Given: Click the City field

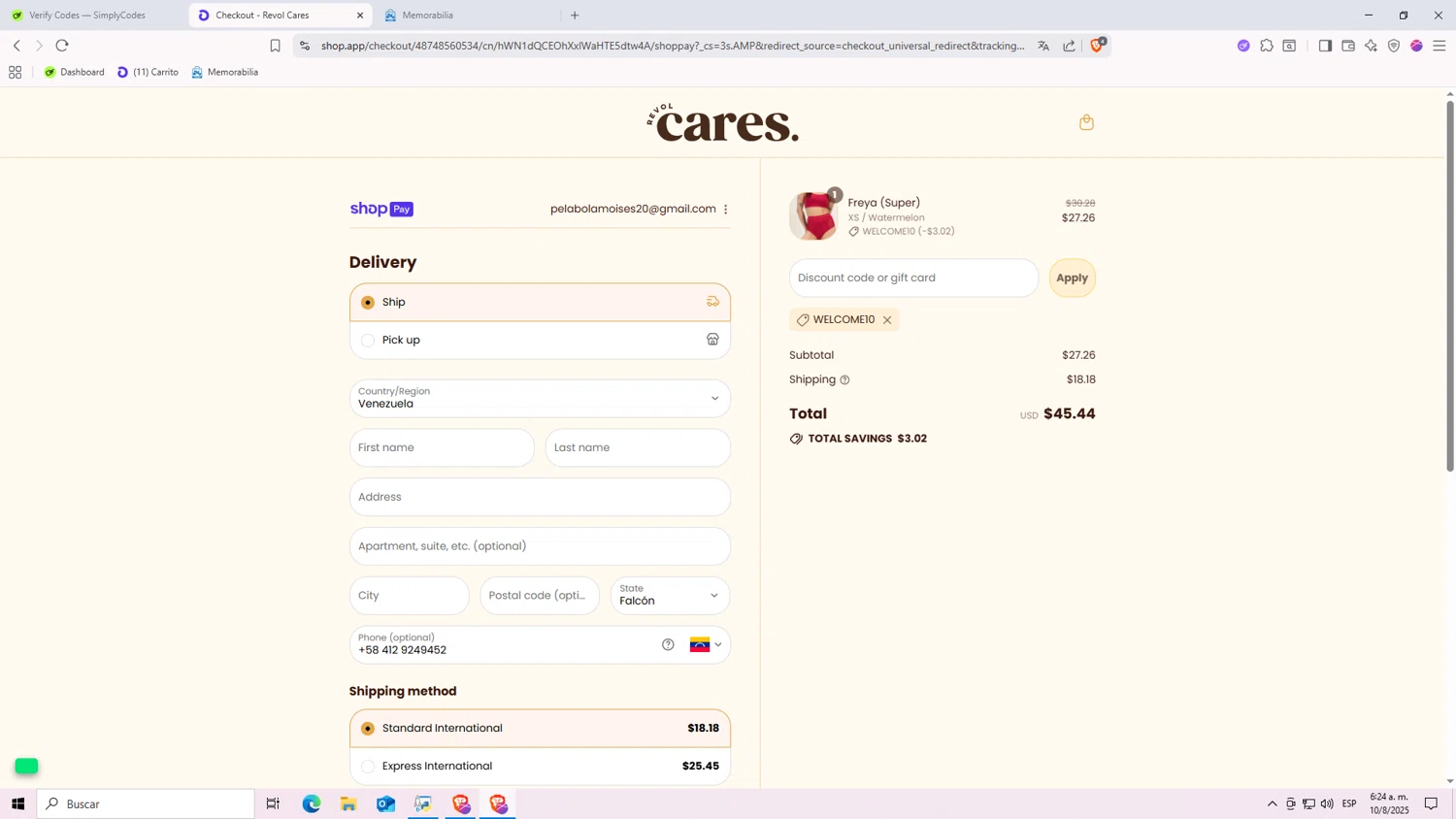Looking at the screenshot, I should pos(409,596).
